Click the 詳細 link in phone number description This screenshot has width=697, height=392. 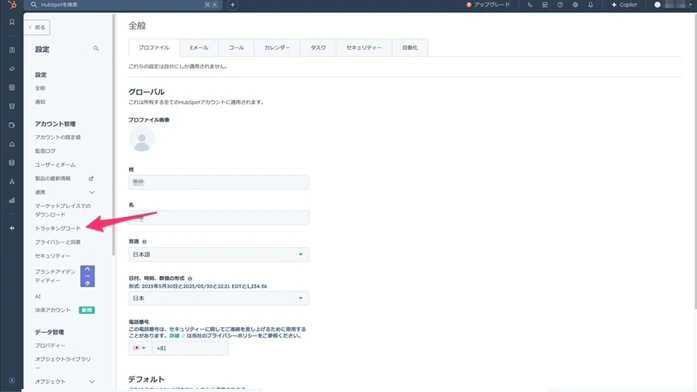coord(174,336)
